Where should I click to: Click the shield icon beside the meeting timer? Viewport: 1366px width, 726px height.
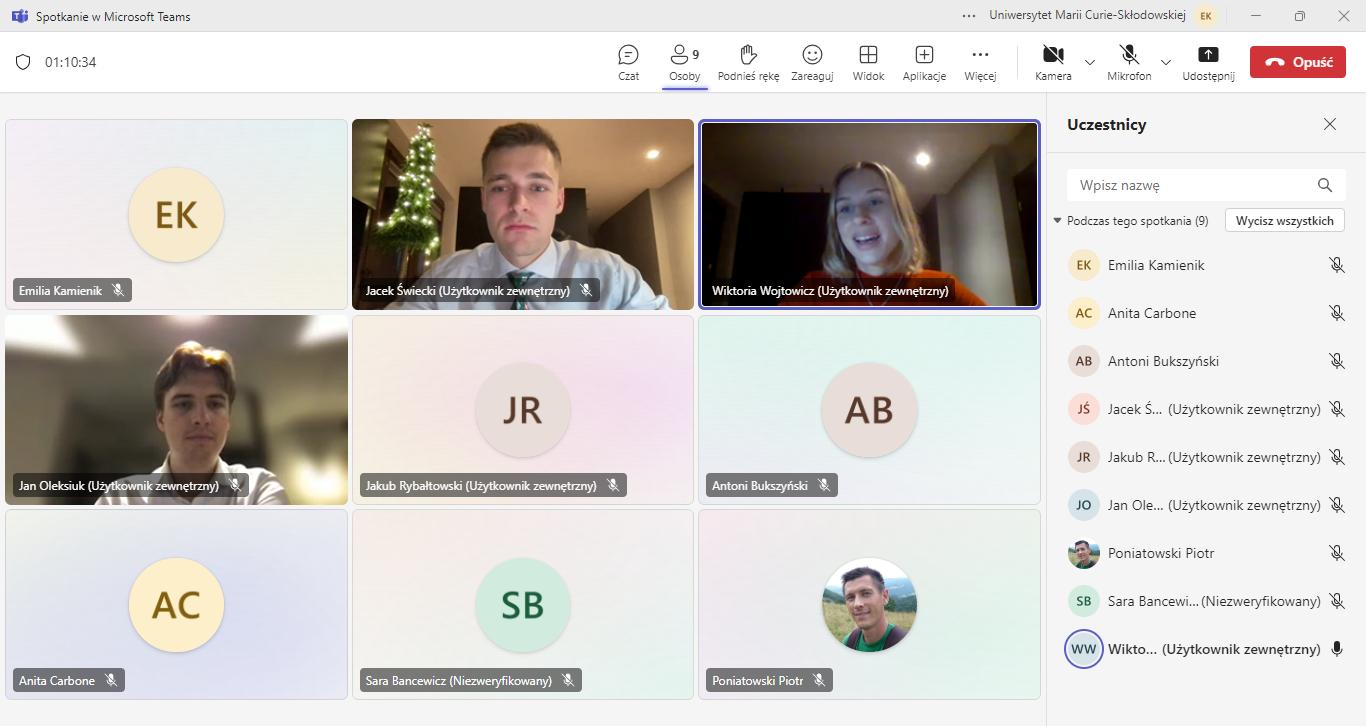[23, 62]
